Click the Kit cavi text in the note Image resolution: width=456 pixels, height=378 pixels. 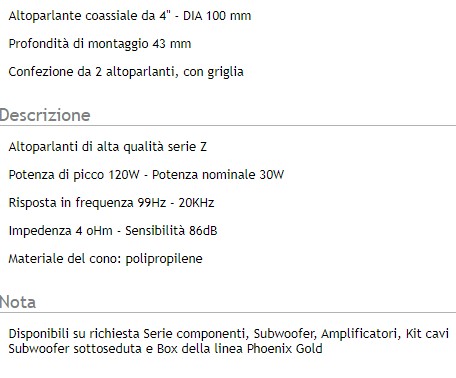point(427,333)
